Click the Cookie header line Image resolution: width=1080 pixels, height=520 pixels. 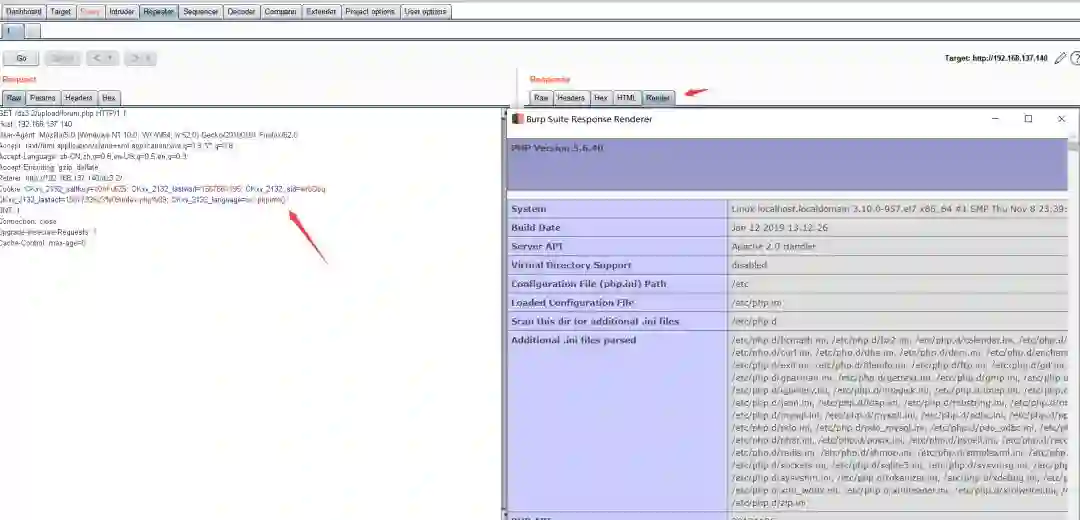pos(163,189)
